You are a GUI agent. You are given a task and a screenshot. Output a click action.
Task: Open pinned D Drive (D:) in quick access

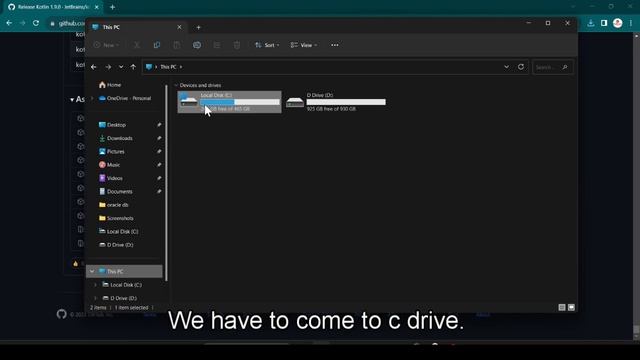tap(116, 245)
